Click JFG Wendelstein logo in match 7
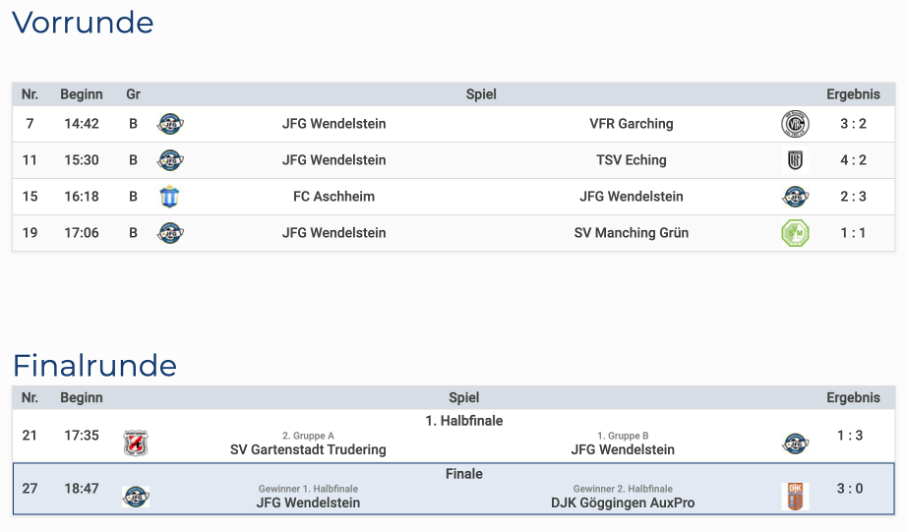Viewport: 908px width, 532px height. (170, 124)
